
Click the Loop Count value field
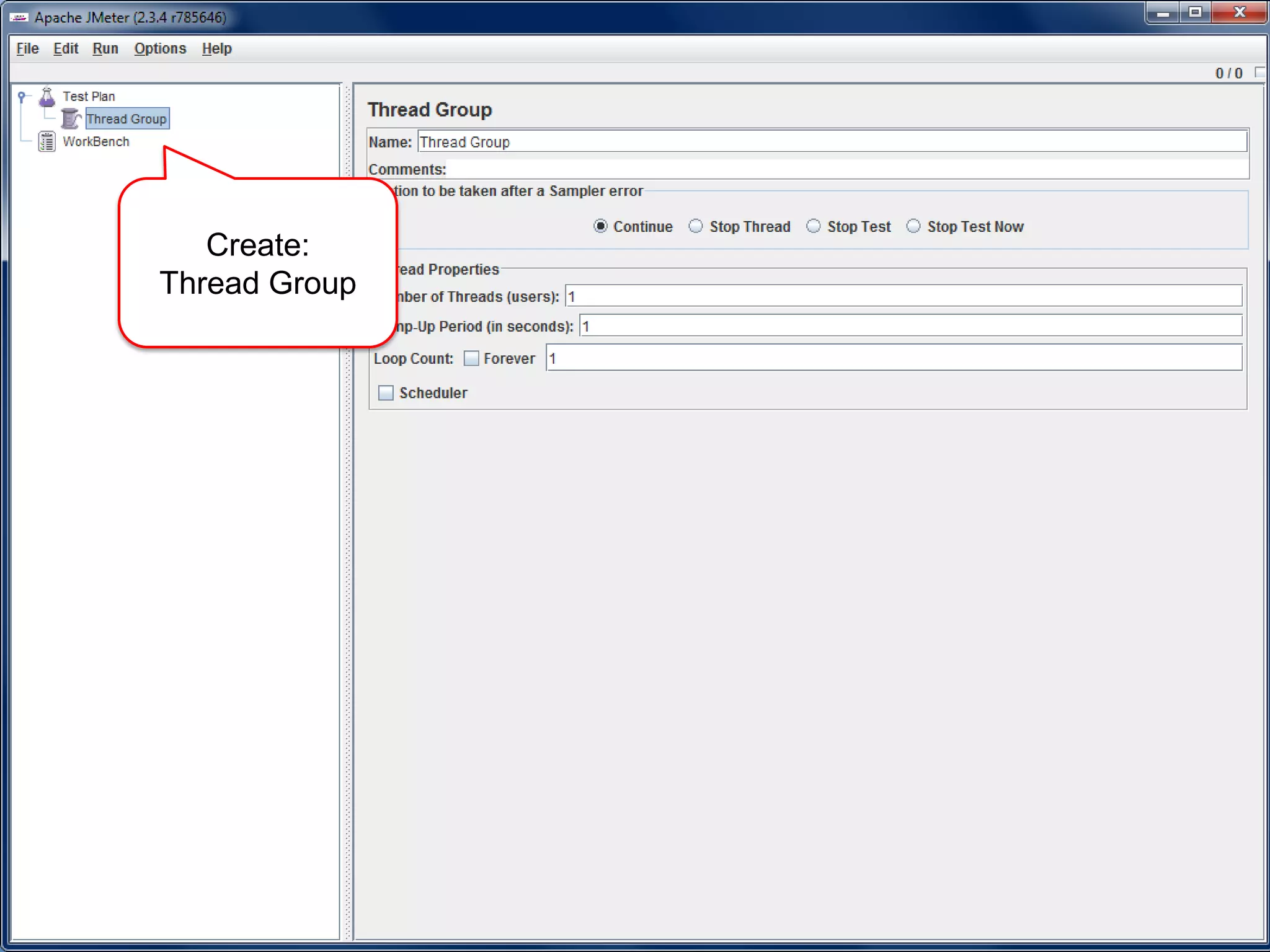894,358
